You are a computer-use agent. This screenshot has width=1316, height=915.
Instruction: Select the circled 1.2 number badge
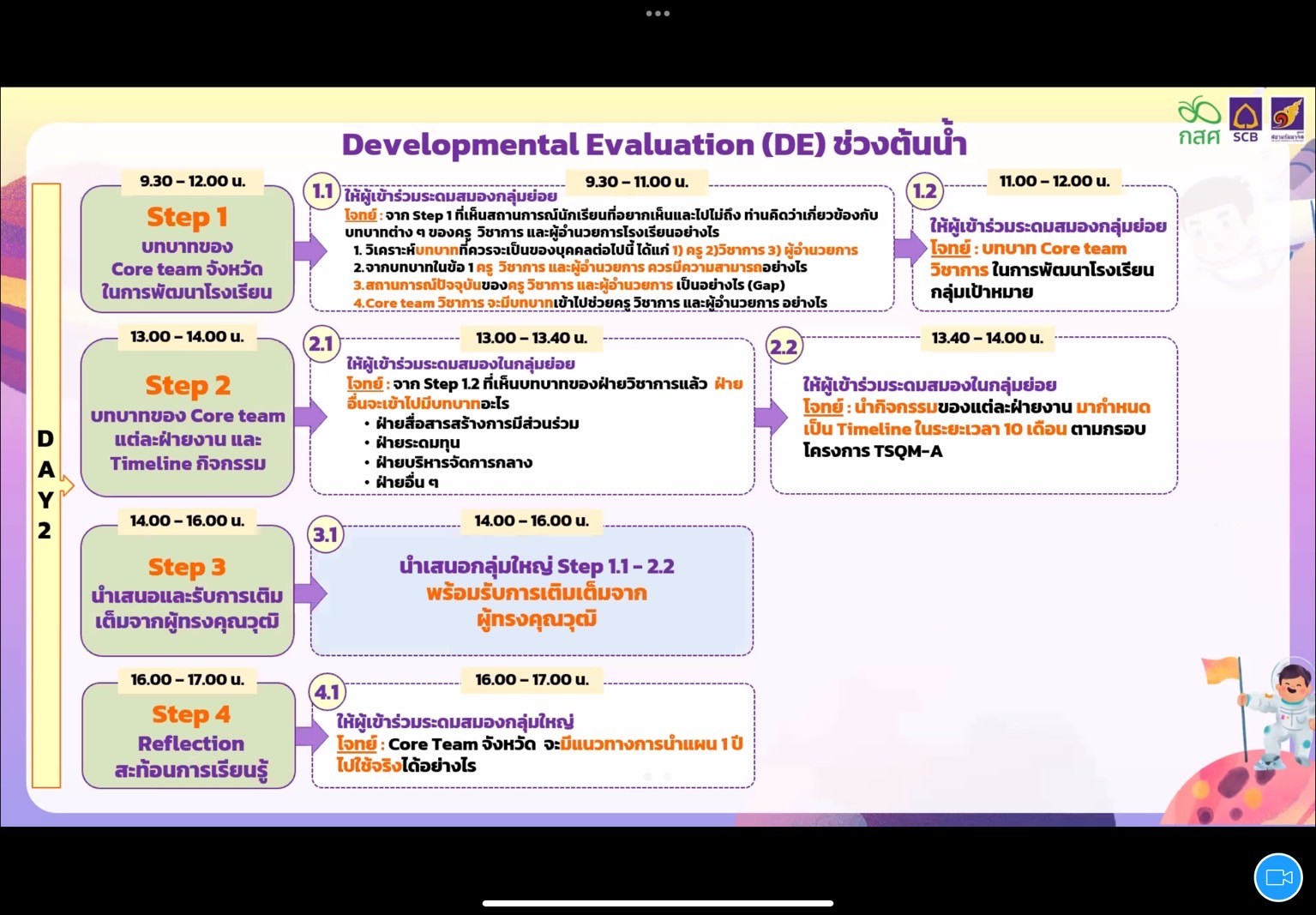click(925, 190)
